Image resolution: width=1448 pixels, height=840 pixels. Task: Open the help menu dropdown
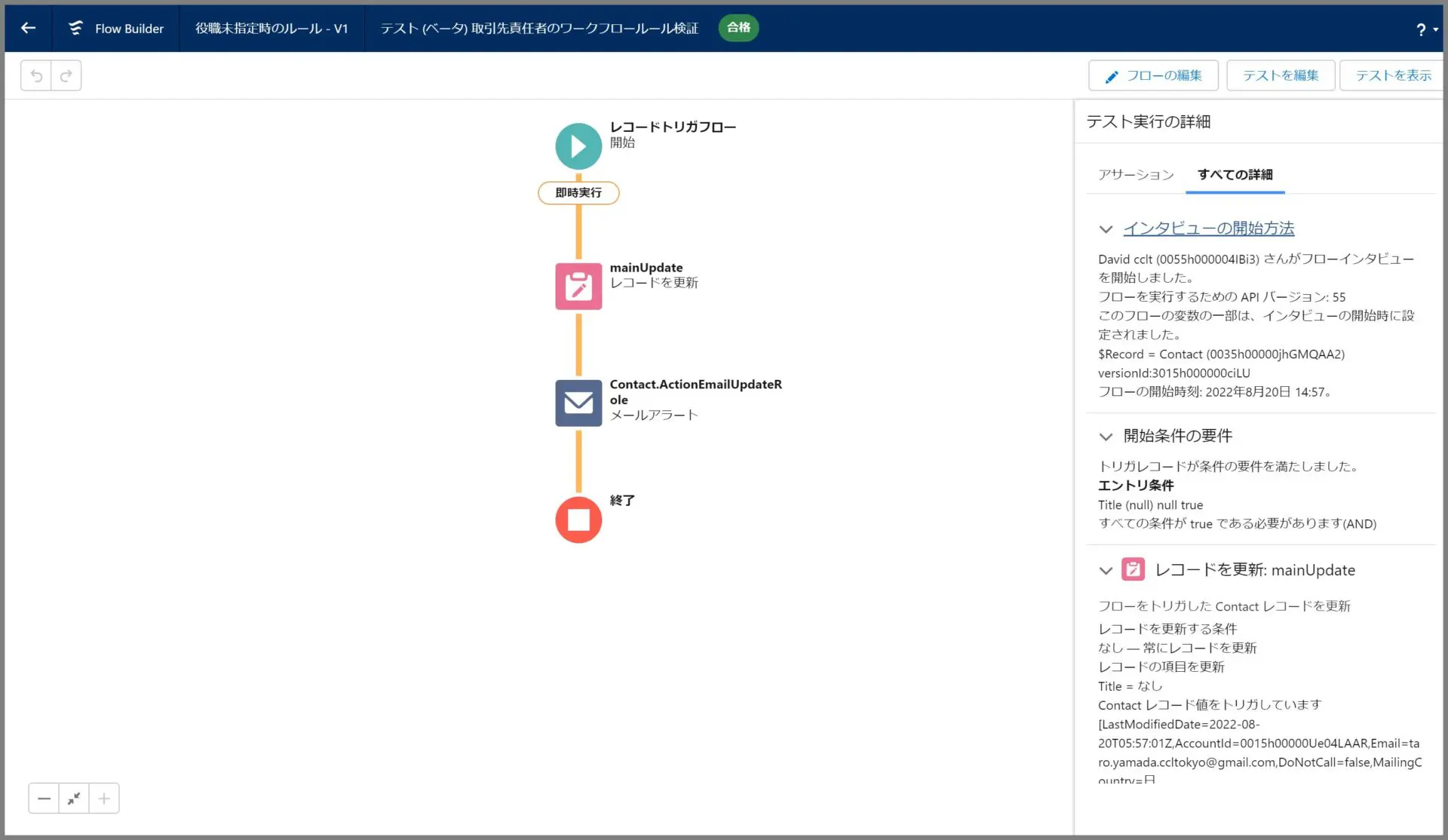pyautogui.click(x=1426, y=29)
